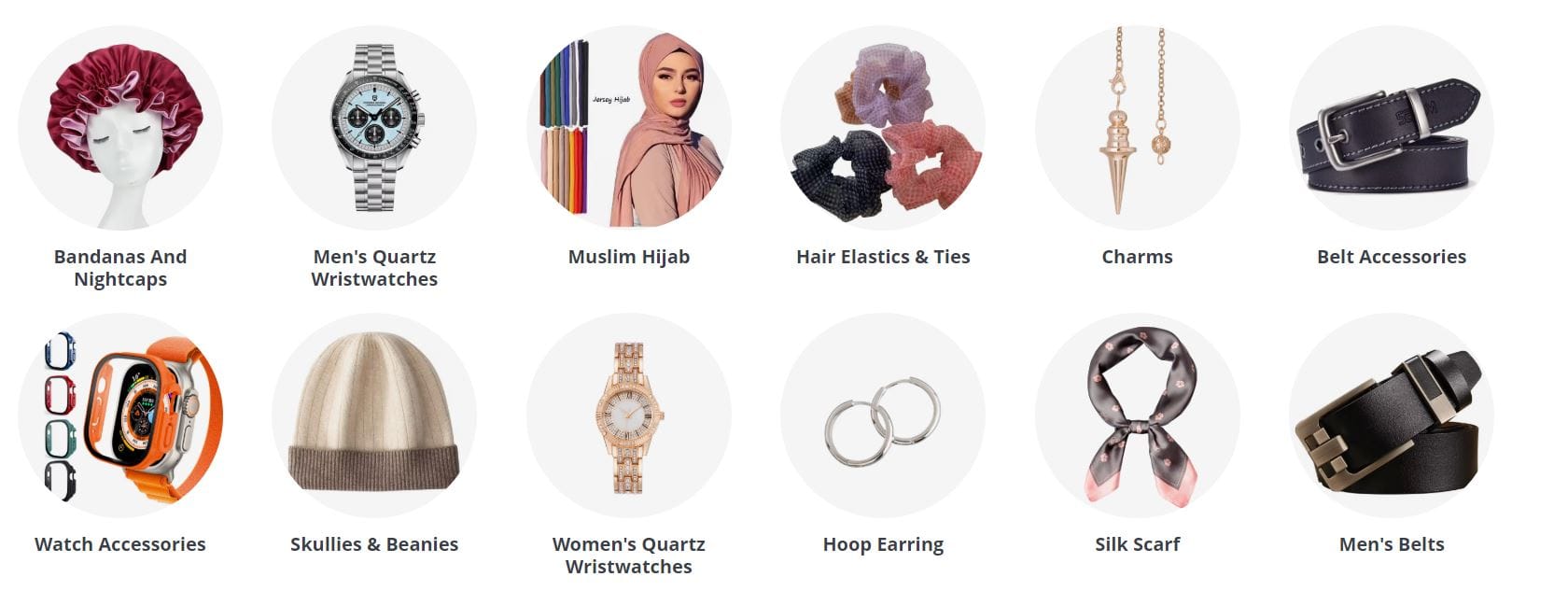This screenshot has height=605, width=1568.
Task: Go to Hair Elastics & Ties label
Action: pyautogui.click(x=883, y=257)
